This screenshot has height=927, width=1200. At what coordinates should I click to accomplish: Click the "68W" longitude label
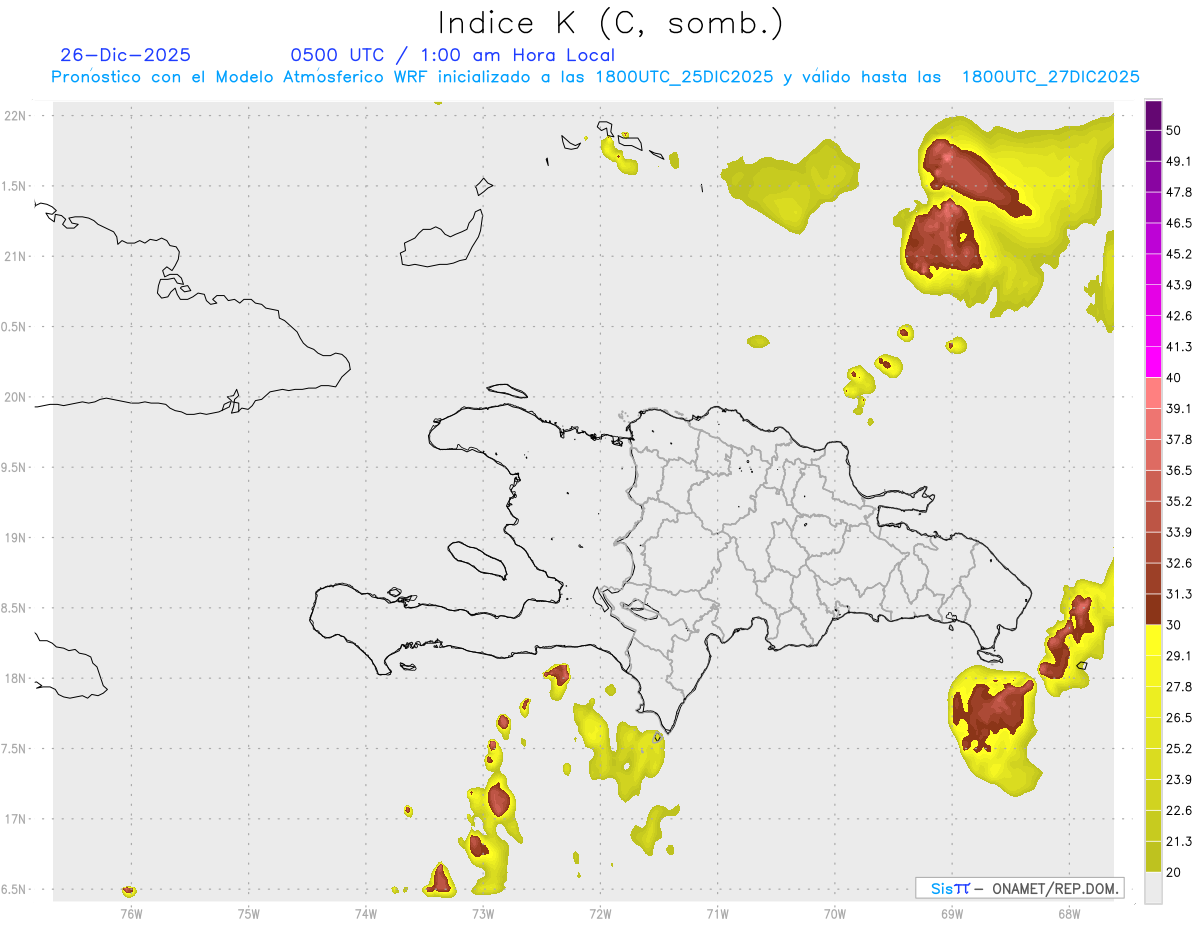click(x=1068, y=912)
